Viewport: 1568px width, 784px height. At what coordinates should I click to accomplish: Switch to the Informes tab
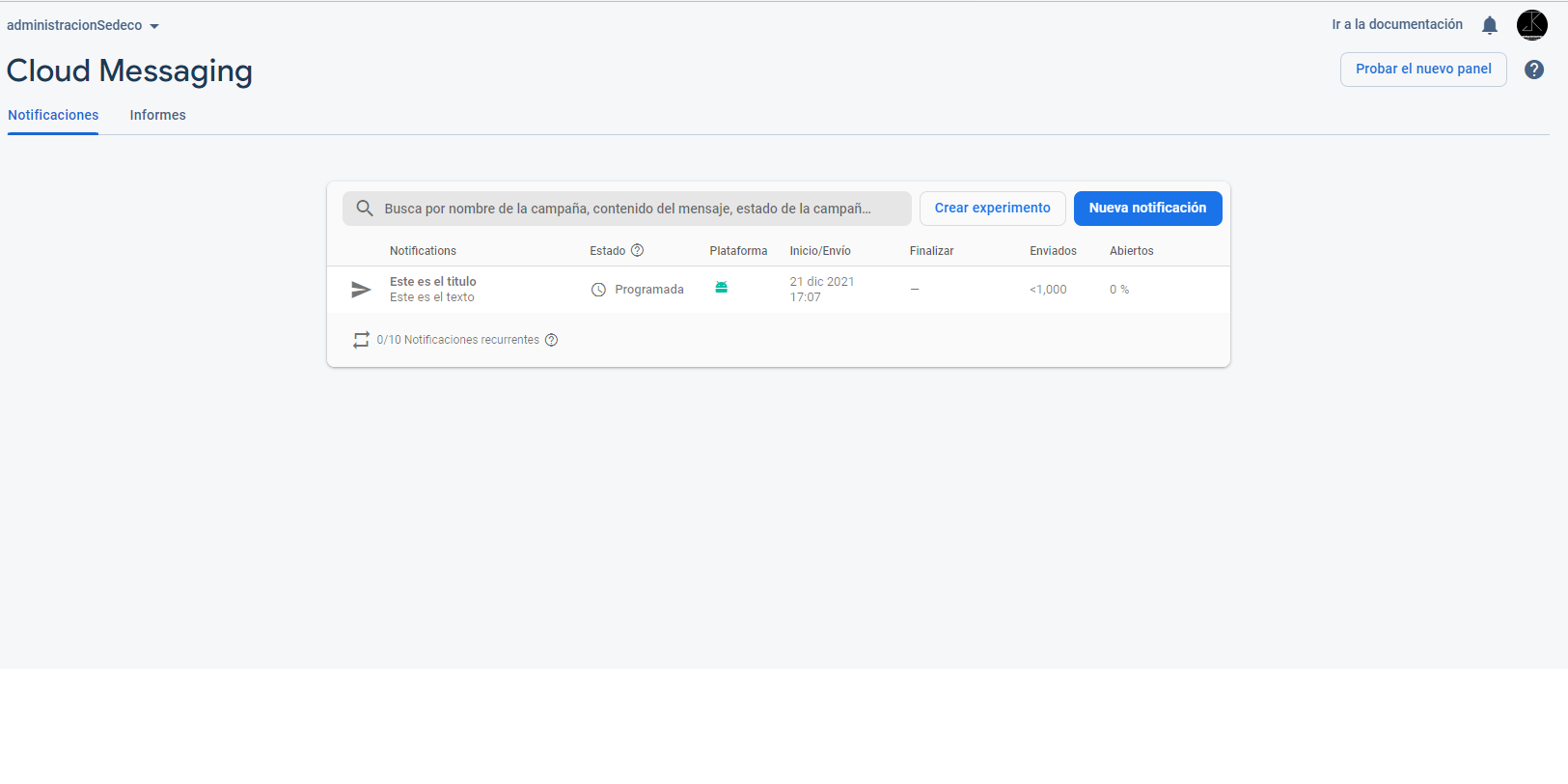click(x=157, y=115)
